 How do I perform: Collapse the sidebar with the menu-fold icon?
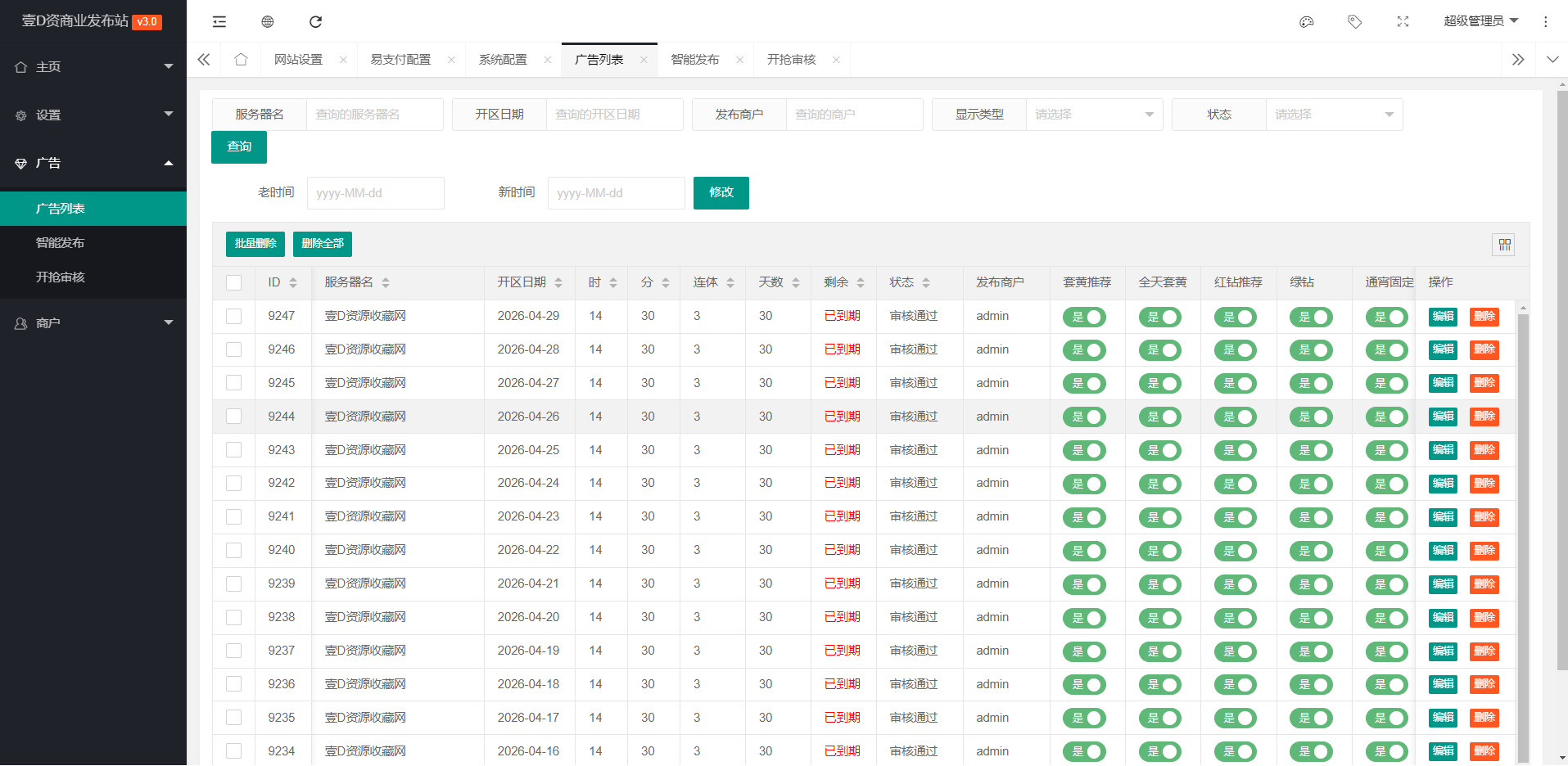(219, 21)
